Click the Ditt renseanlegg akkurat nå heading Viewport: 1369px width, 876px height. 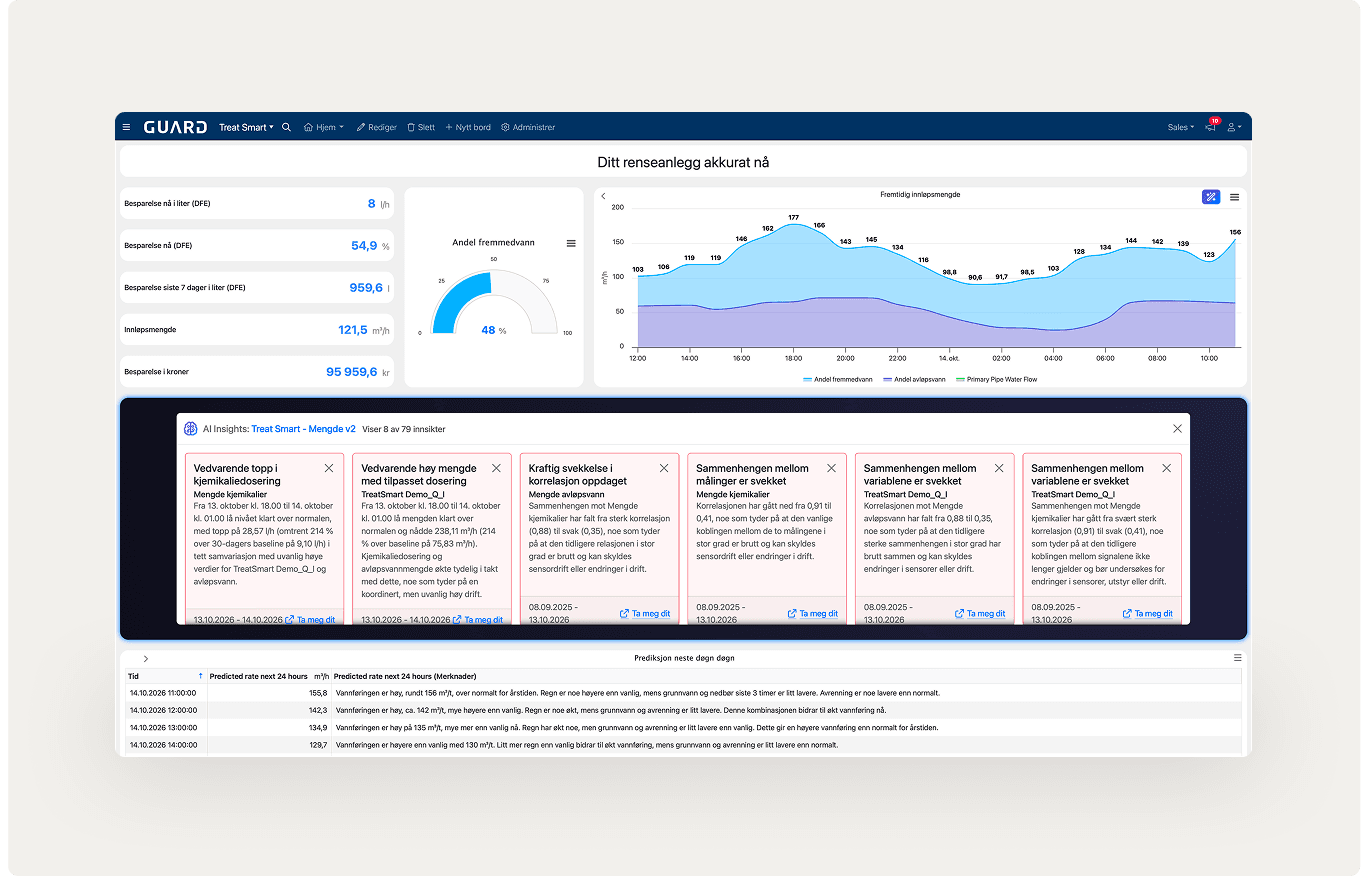click(683, 162)
